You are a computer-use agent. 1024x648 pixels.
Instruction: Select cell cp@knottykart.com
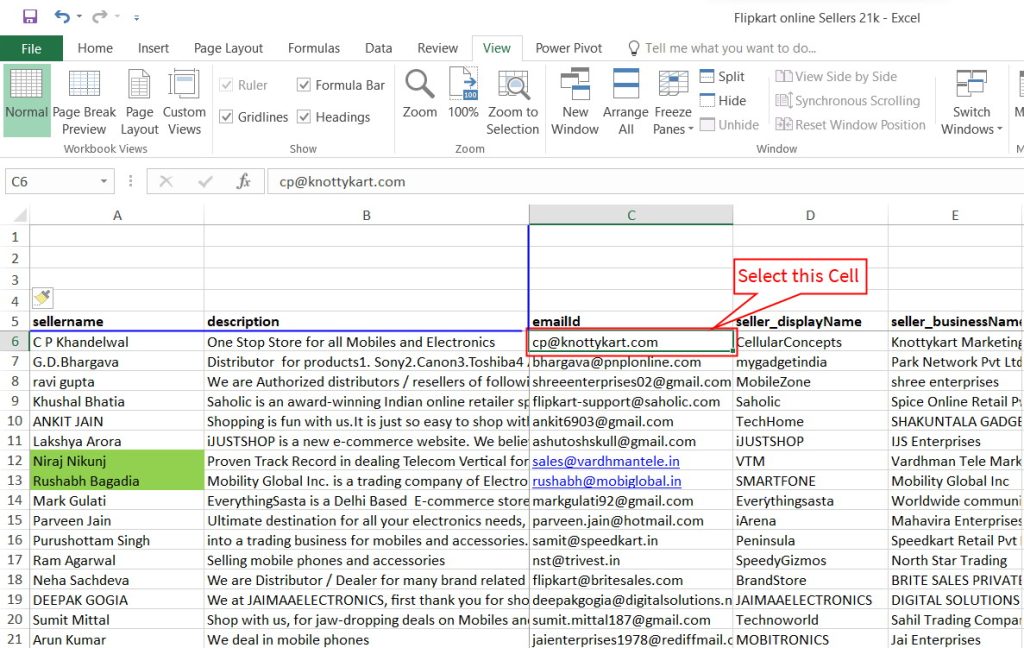631,342
